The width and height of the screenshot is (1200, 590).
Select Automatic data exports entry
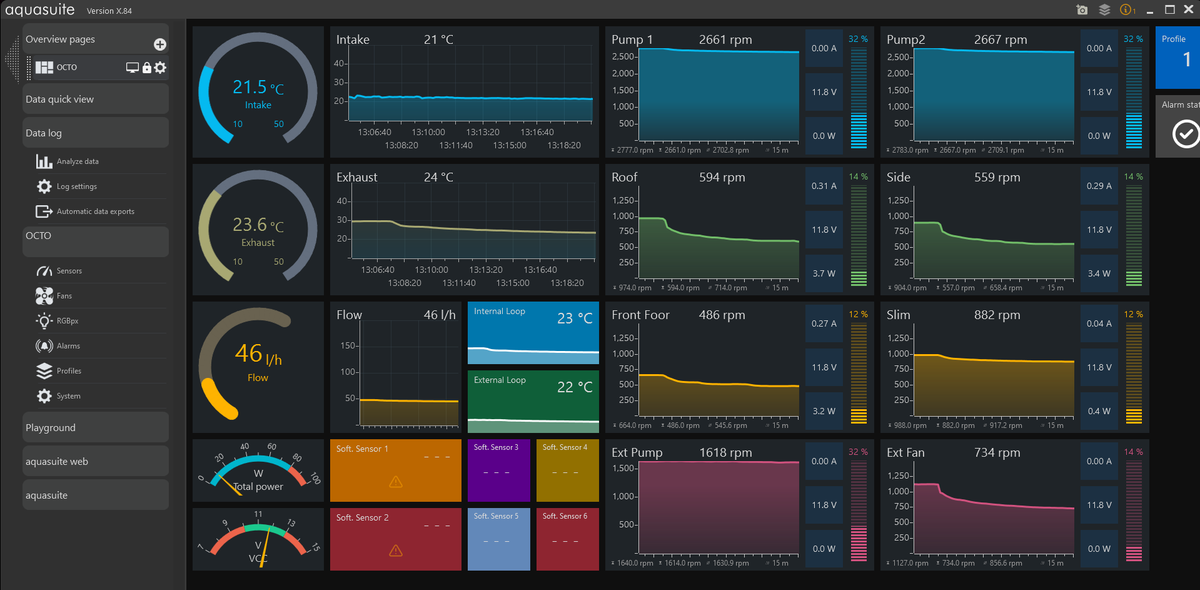(x=96, y=211)
